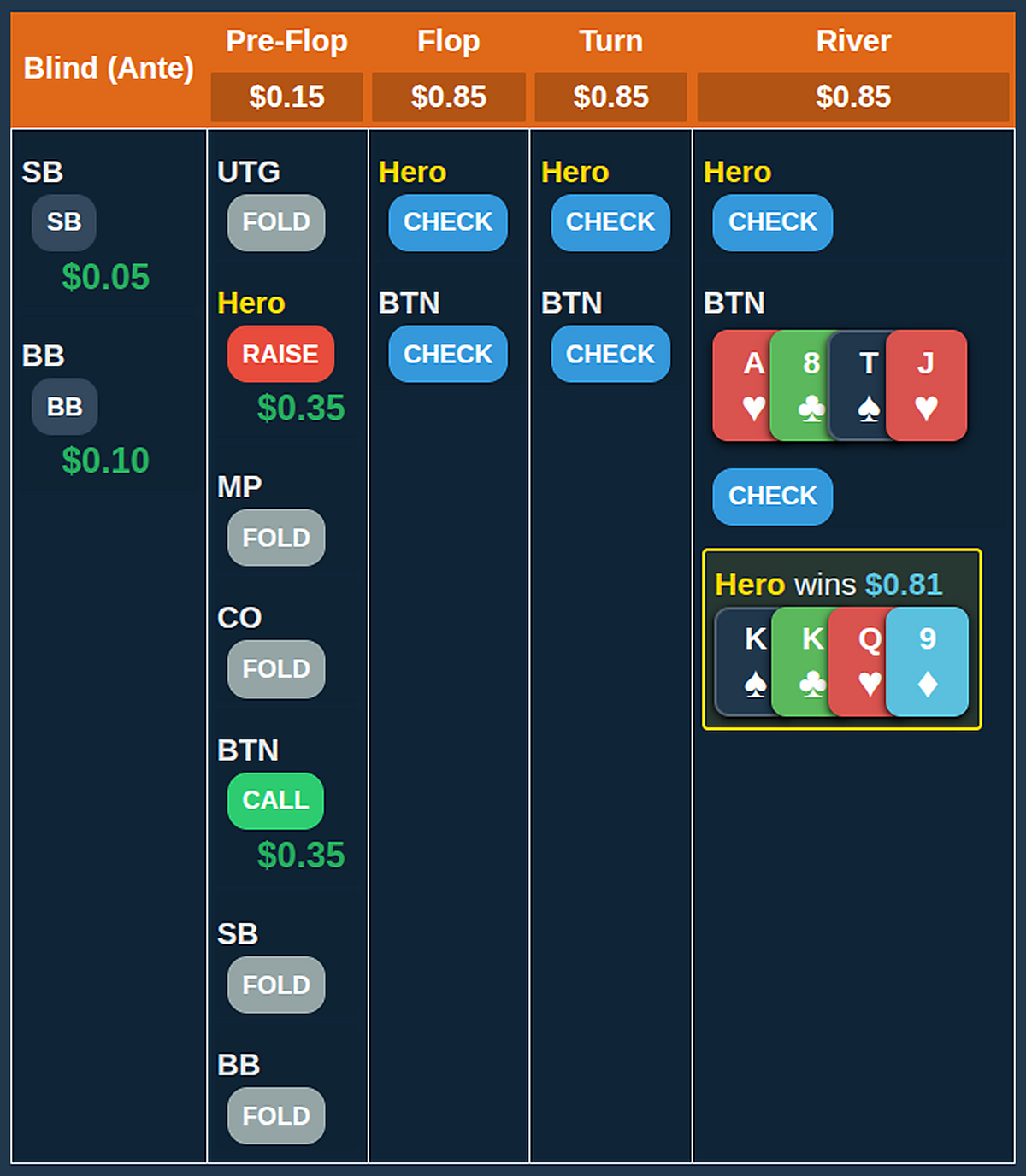Click Hero's CHECK on the flop
The width and height of the screenshot is (1026, 1176).
point(448,222)
